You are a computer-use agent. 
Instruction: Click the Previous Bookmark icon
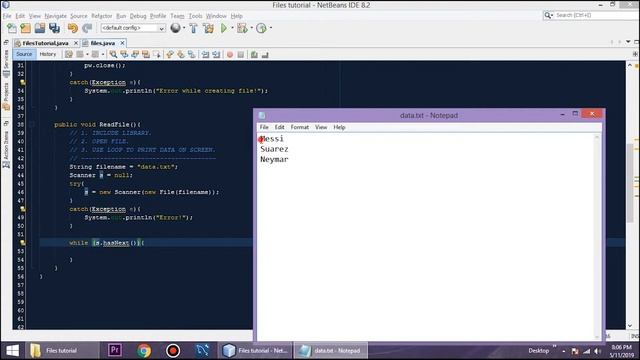click(170, 54)
